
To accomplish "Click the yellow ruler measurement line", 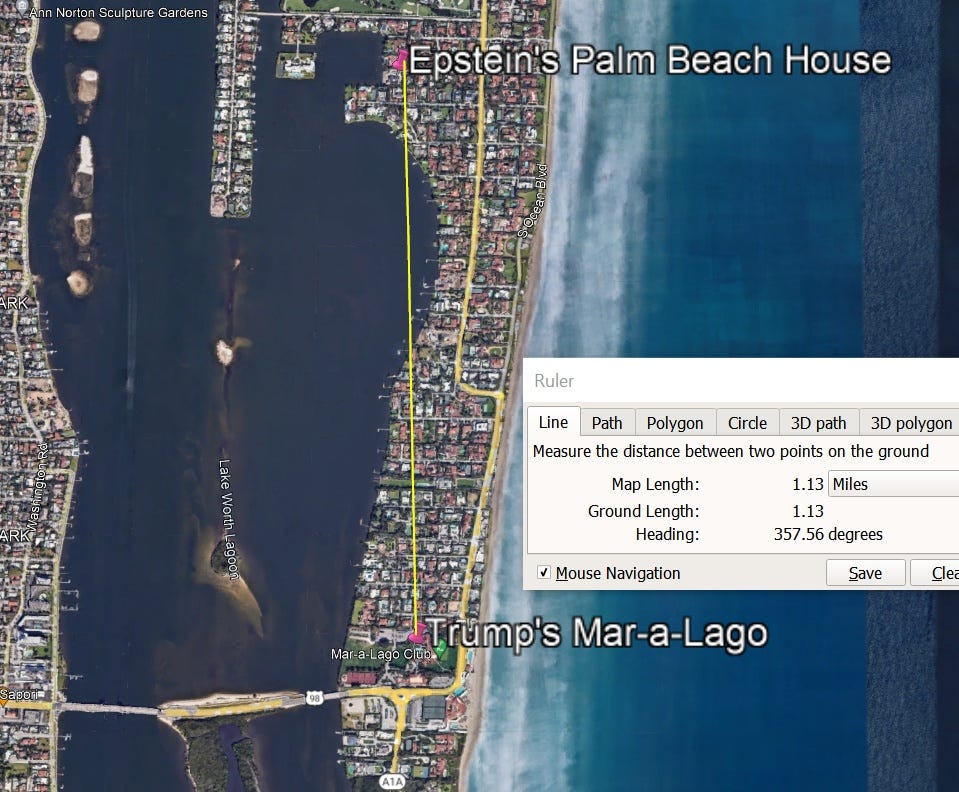I will coord(410,349).
